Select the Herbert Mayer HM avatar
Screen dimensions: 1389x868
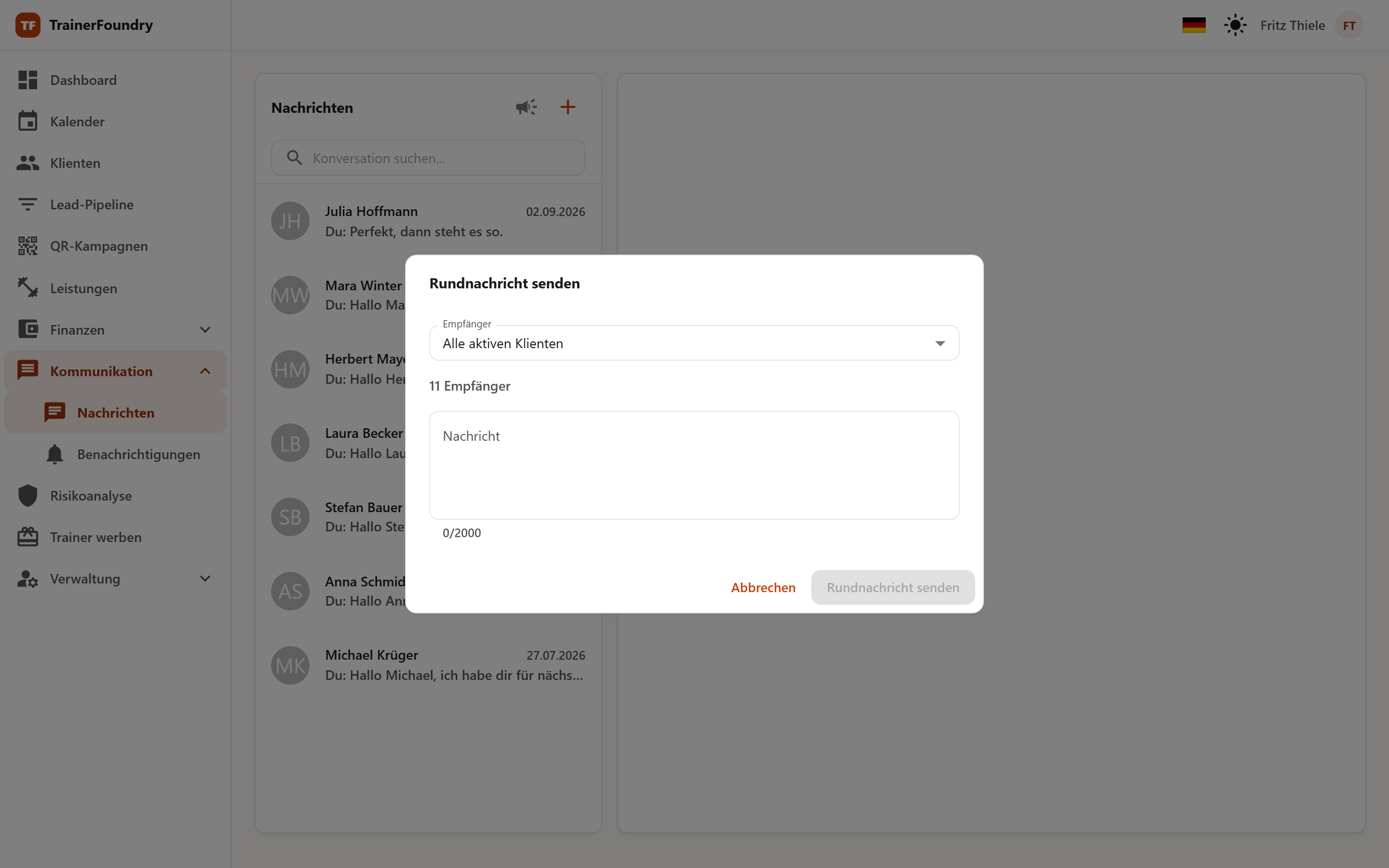[x=290, y=369]
